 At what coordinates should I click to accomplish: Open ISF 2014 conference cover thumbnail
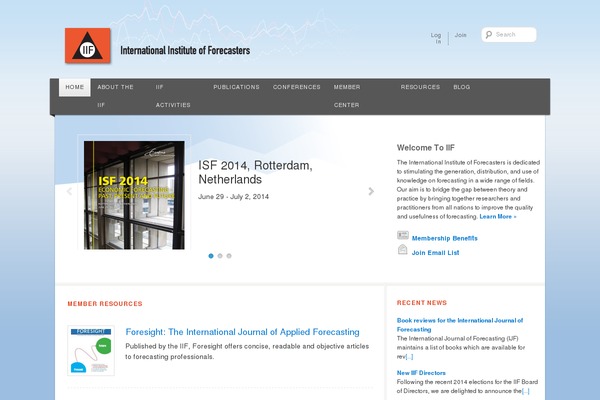tap(134, 195)
